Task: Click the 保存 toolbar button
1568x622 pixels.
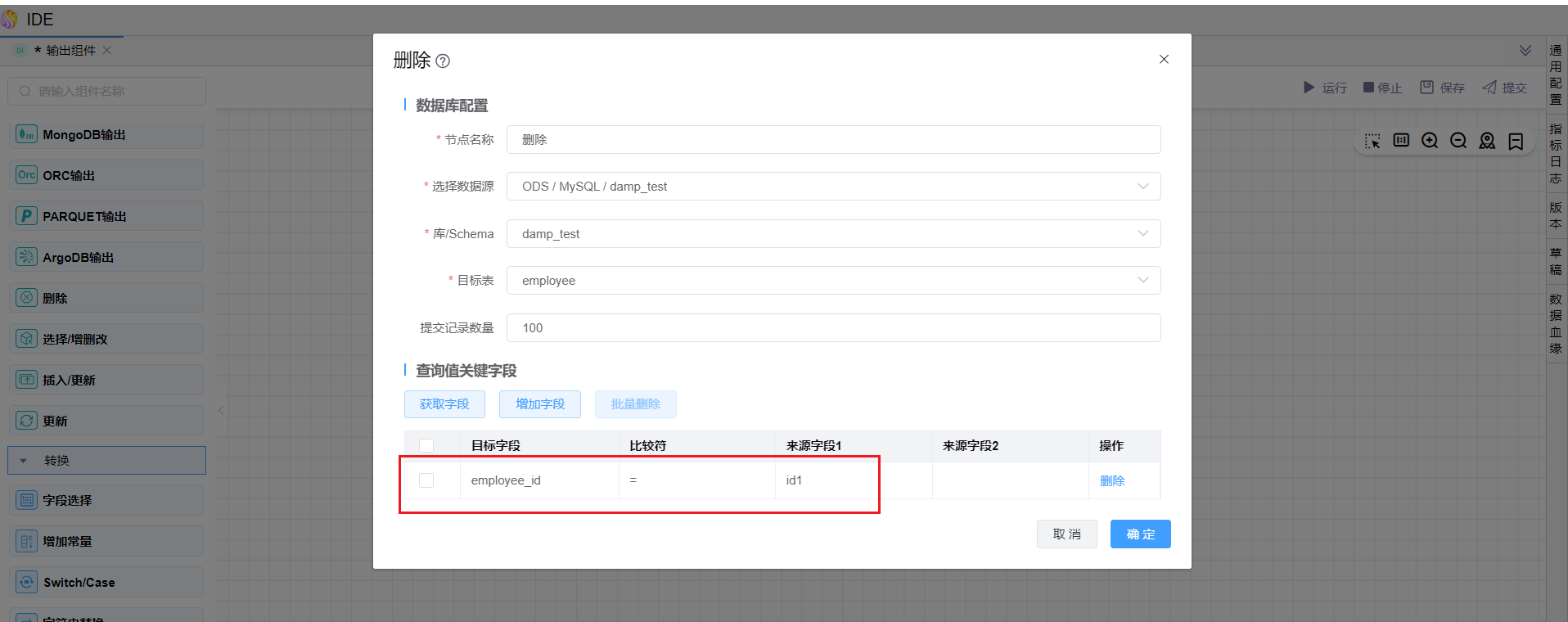Action: (1442, 88)
